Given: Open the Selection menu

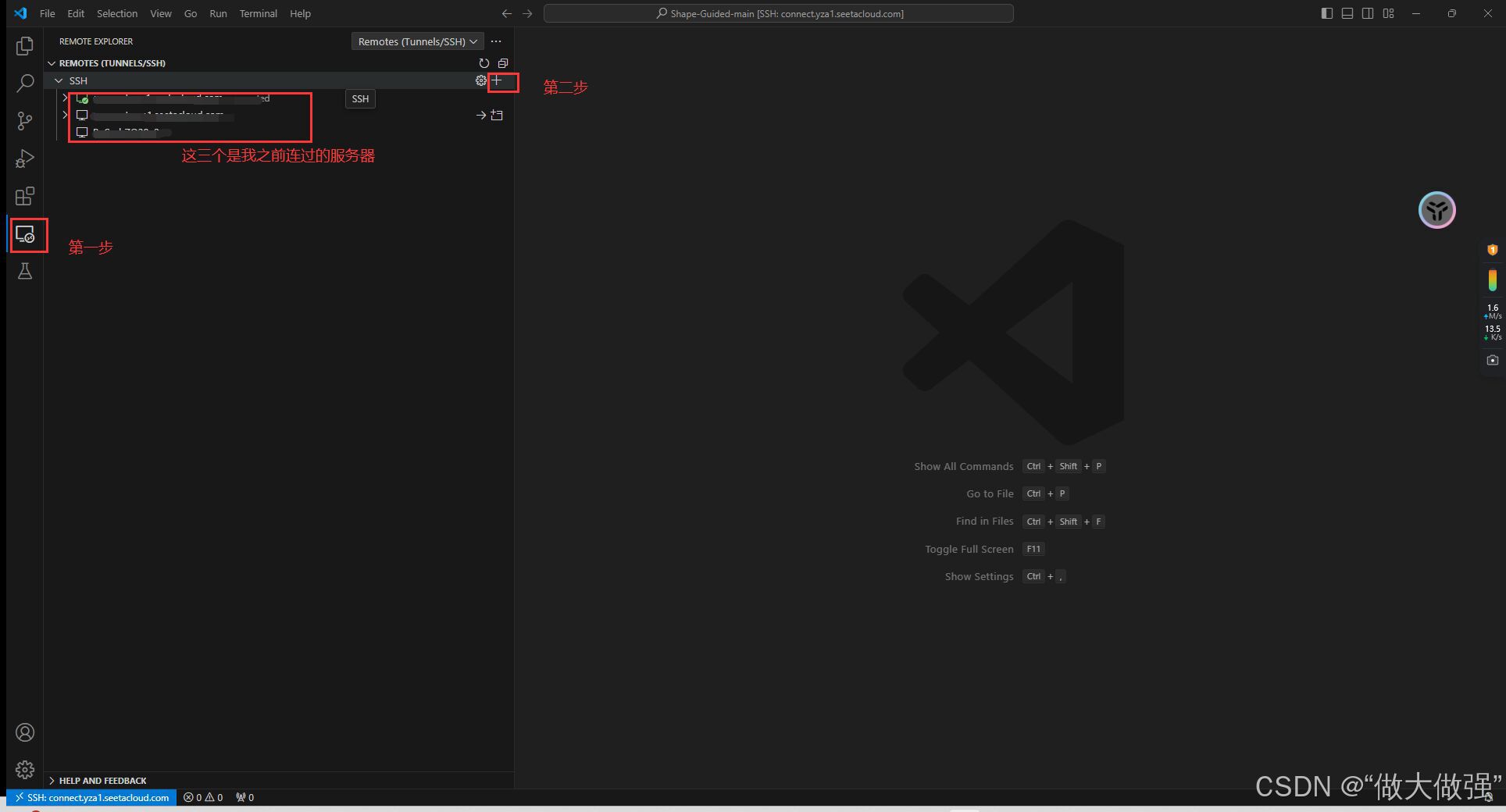Looking at the screenshot, I should (117, 13).
